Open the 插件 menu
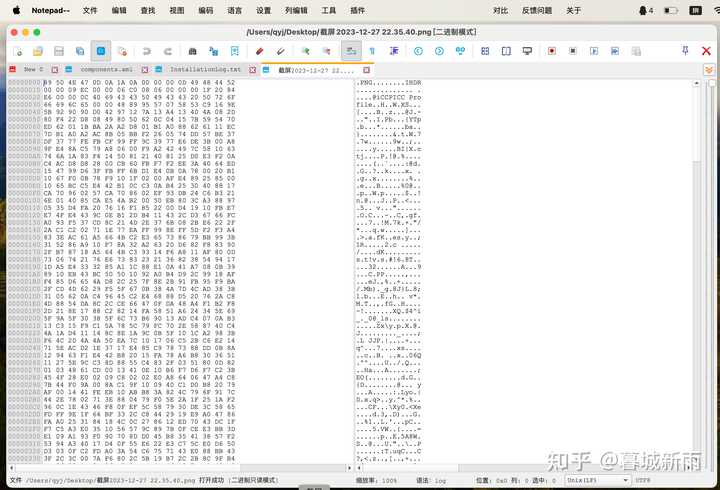This screenshot has height=490, width=720. click(x=358, y=10)
